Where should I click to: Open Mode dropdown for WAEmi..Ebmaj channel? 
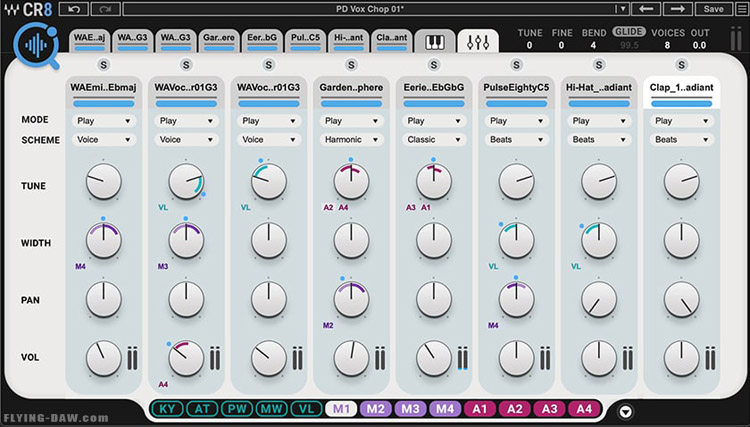(x=104, y=121)
